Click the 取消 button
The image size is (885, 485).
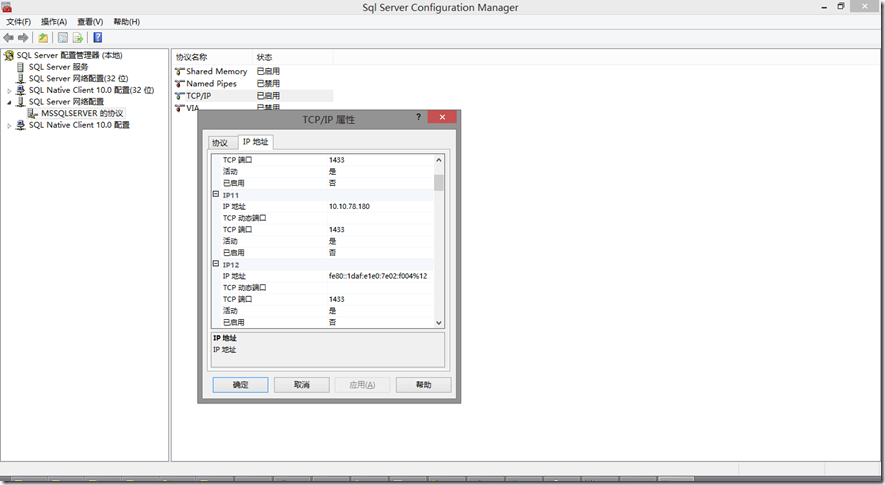tap(301, 384)
